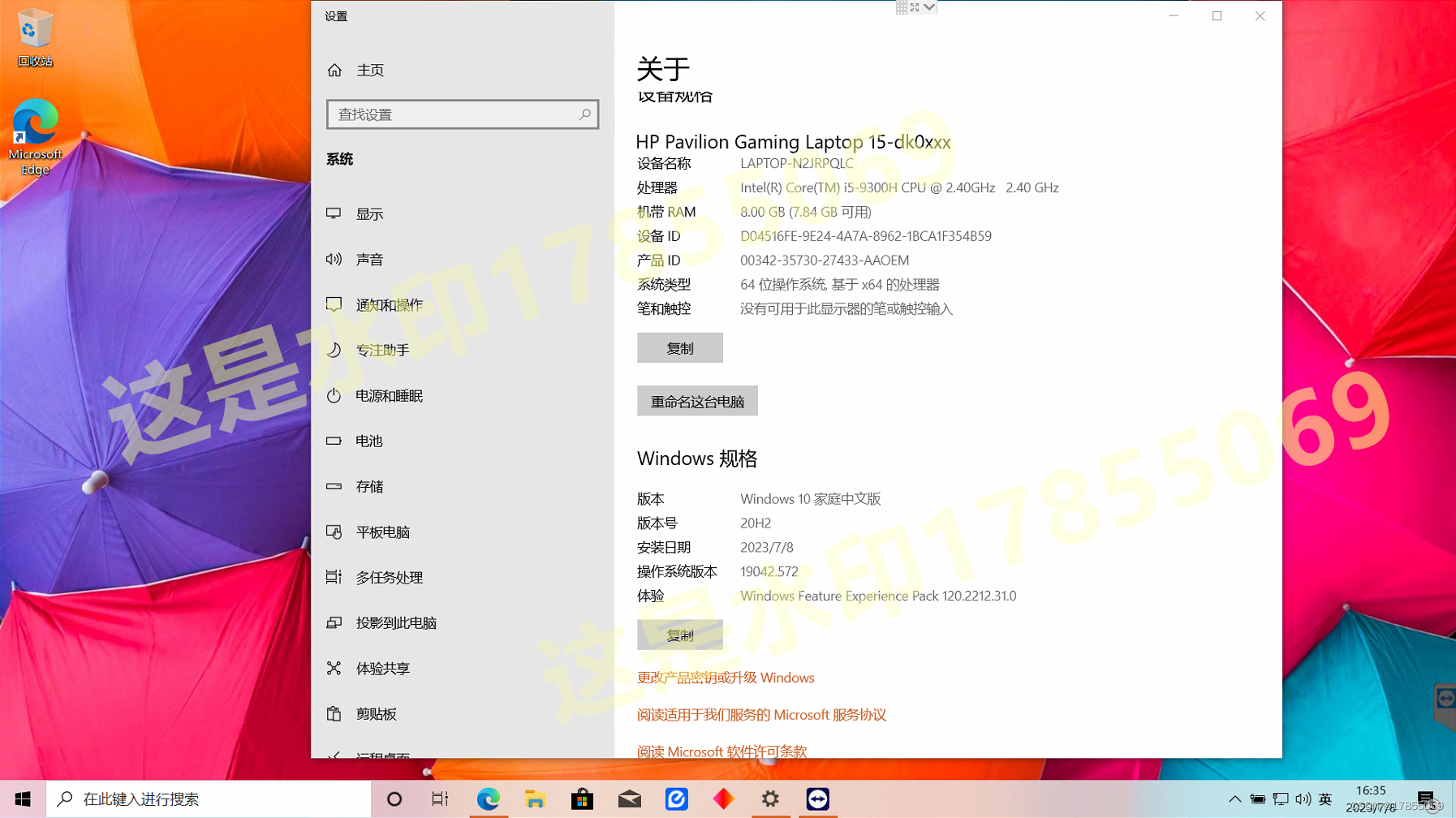Image resolution: width=1456 pixels, height=818 pixels.
Task: Open the Recycle Bin desktop icon
Action: (35, 37)
